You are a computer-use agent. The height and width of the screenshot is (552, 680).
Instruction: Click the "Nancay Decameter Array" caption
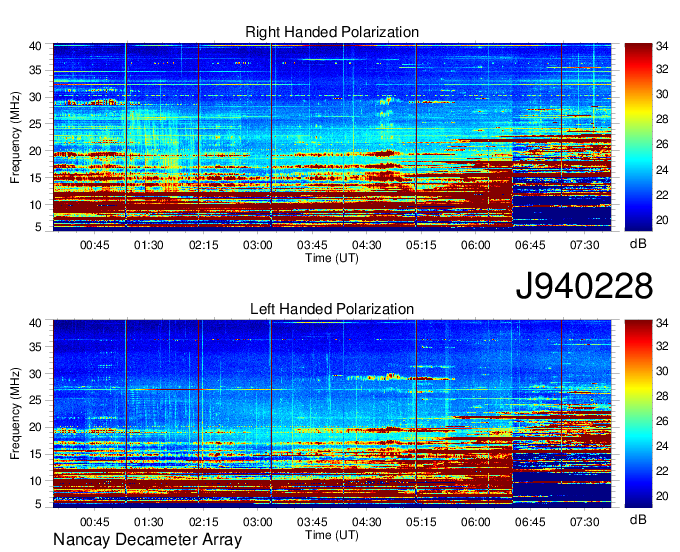(147, 540)
